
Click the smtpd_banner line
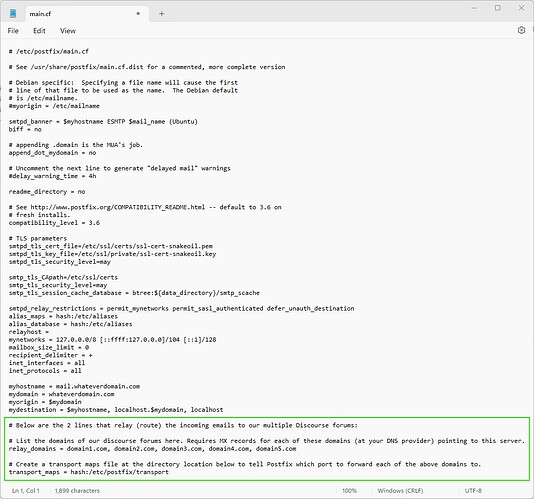pos(103,122)
